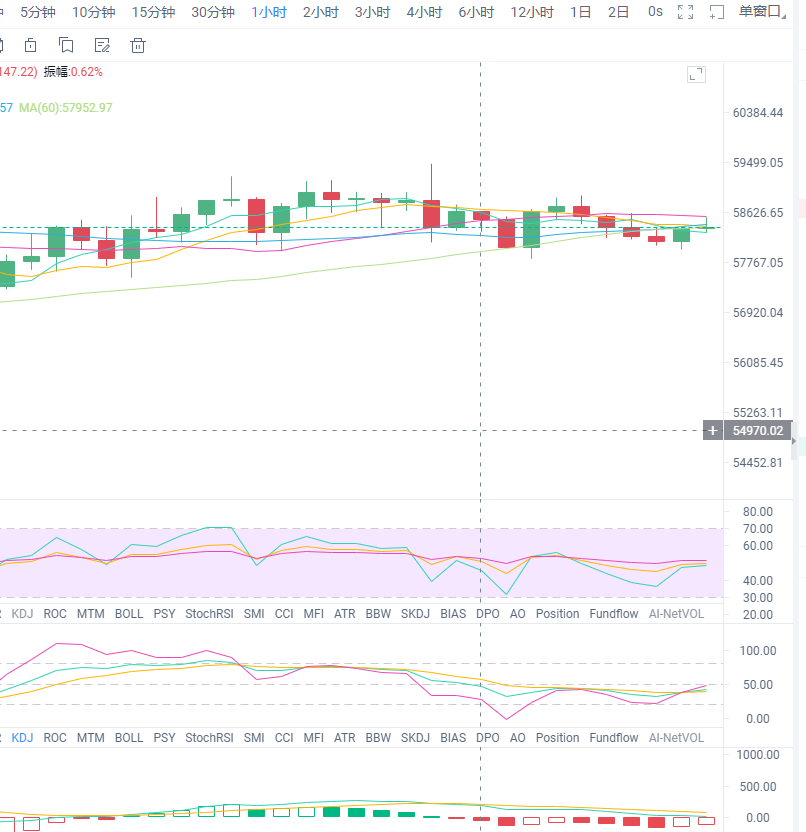Viewport: 806px width, 832px height.
Task: Select the AI-NetVOL indicator option
Action: point(675,613)
